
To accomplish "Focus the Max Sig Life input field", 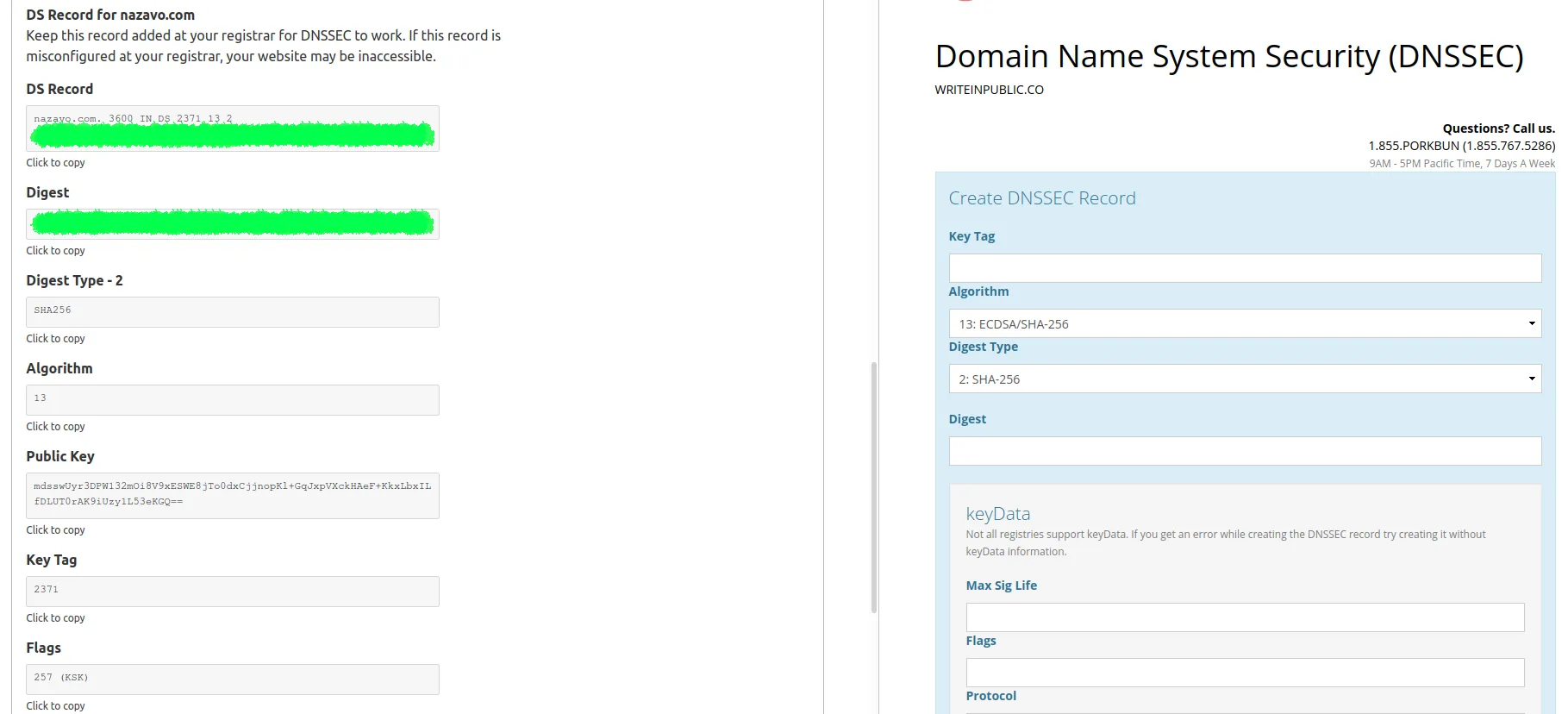I will point(1245,617).
